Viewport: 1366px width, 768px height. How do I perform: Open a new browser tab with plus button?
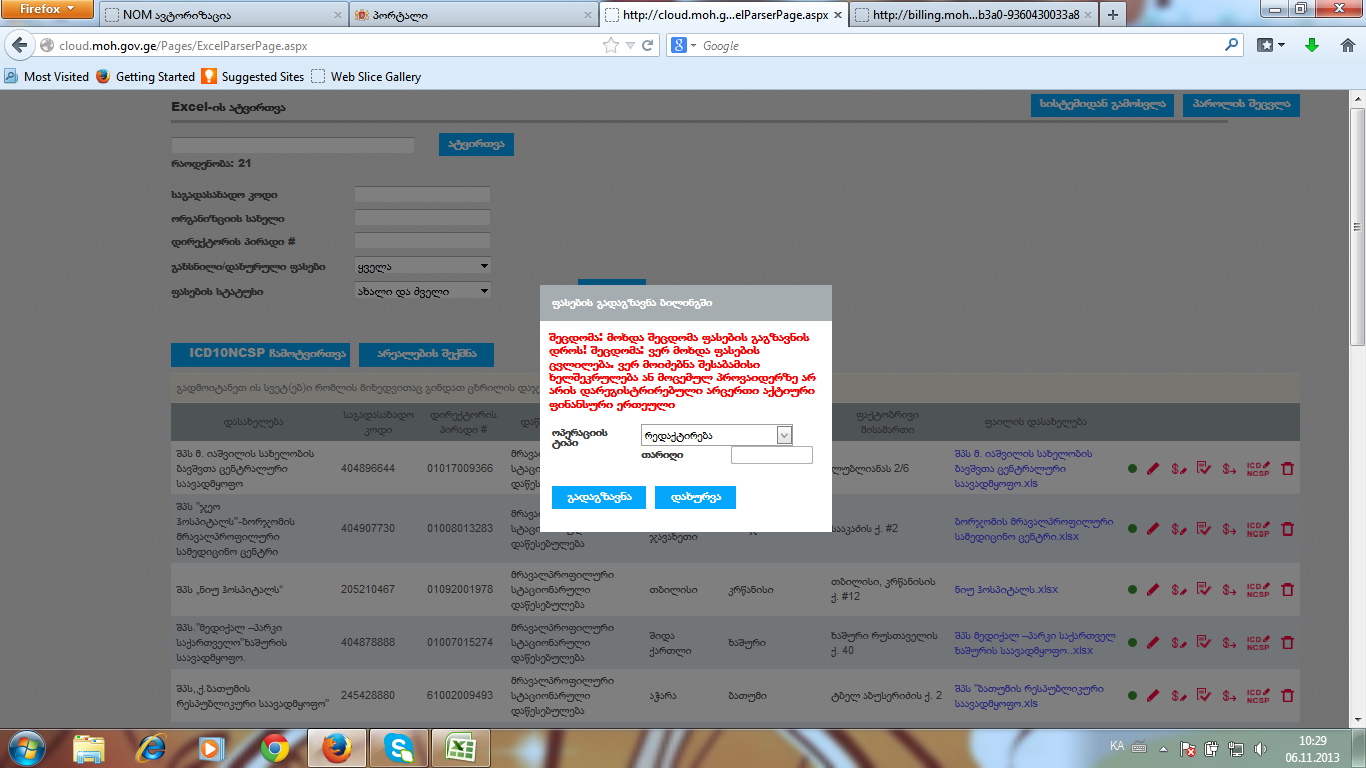[1112, 15]
